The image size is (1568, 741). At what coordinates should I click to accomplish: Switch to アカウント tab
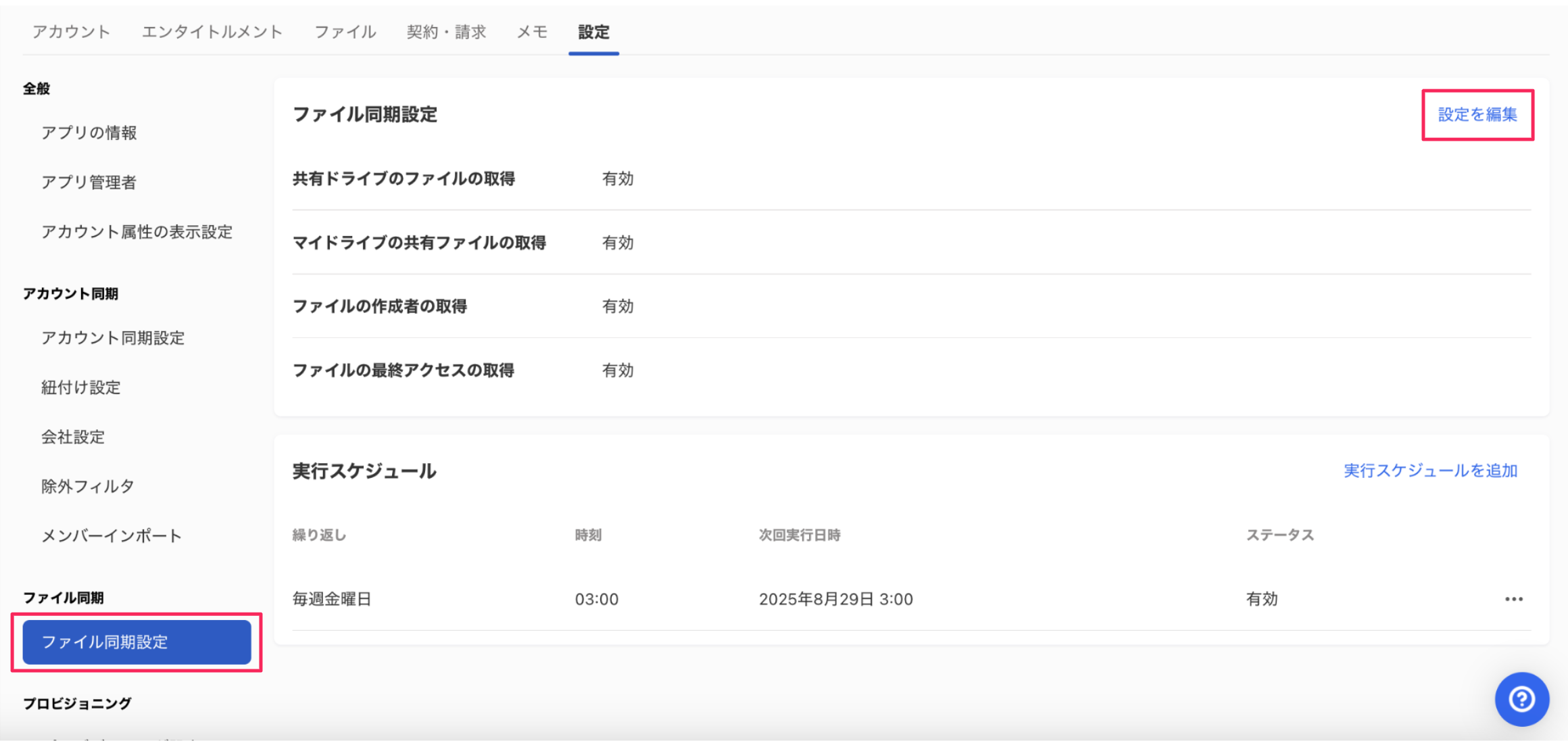pos(71,32)
